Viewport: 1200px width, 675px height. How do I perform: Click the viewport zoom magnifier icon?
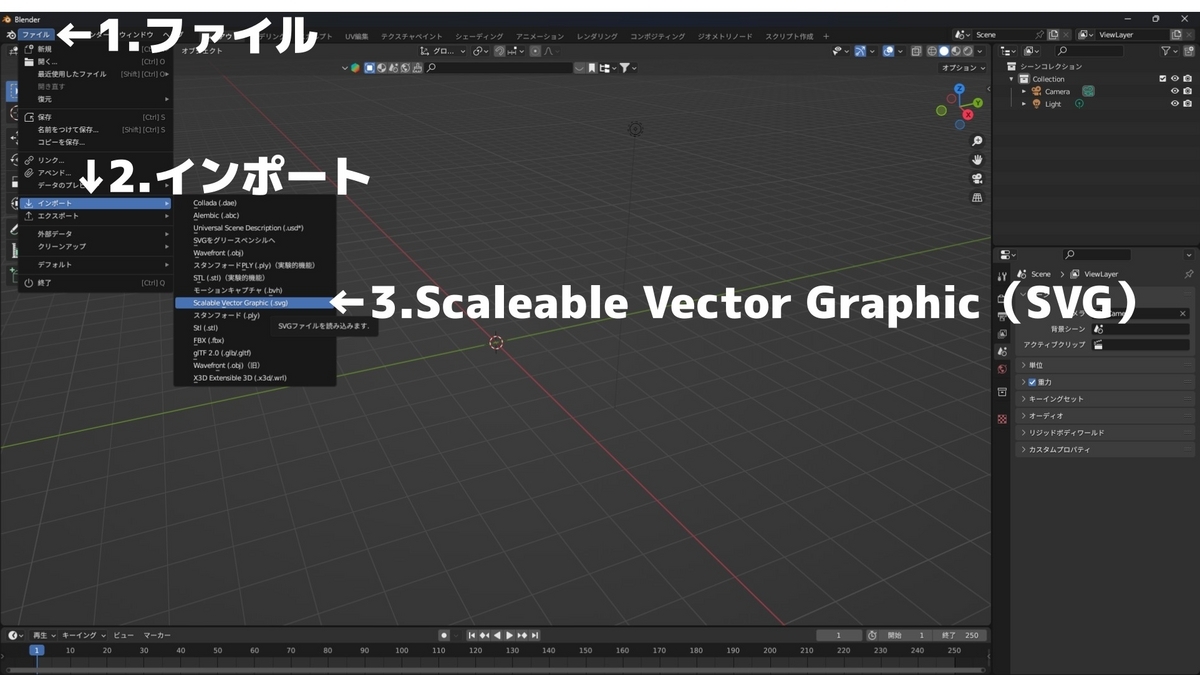[977, 141]
